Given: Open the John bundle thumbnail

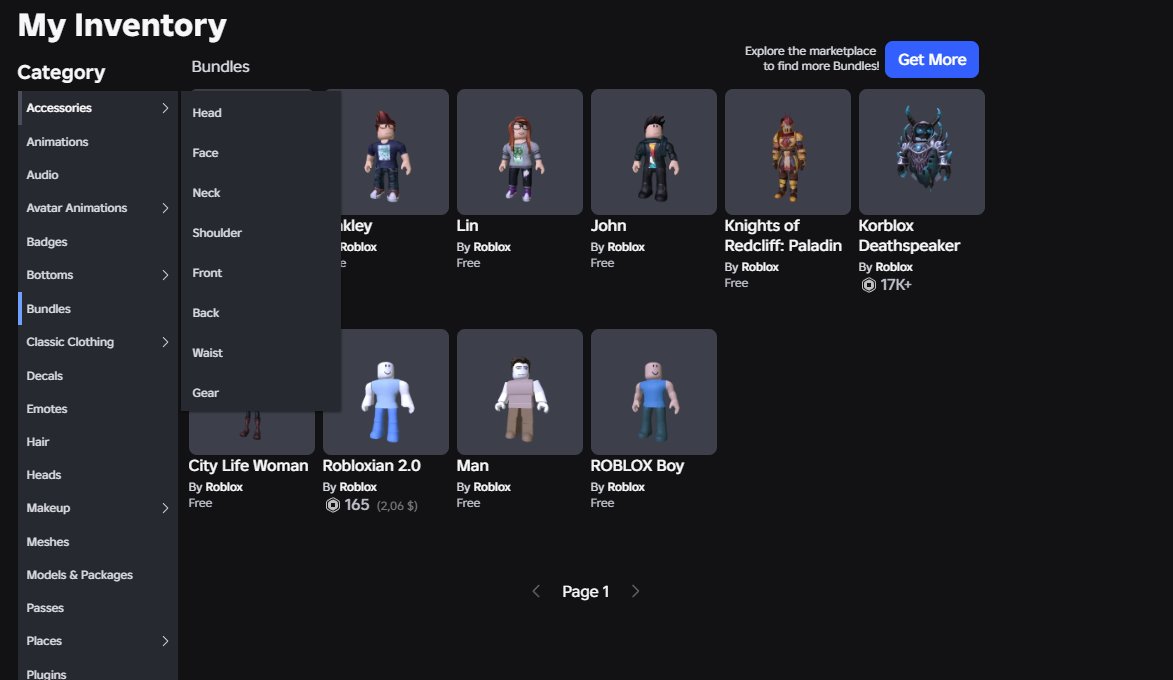Looking at the screenshot, I should pos(654,152).
